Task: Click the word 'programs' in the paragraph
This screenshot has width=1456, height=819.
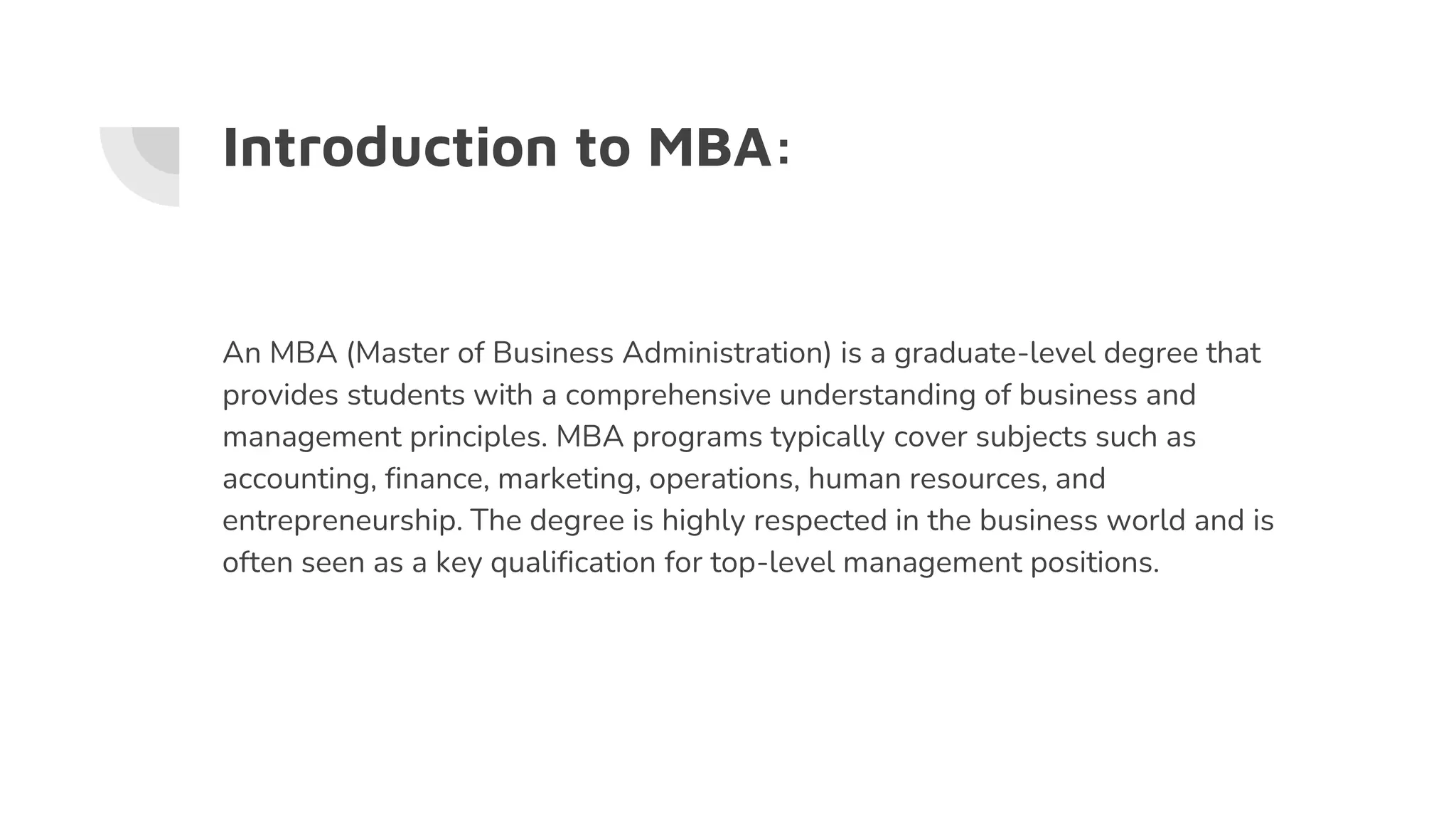Action: (x=697, y=437)
